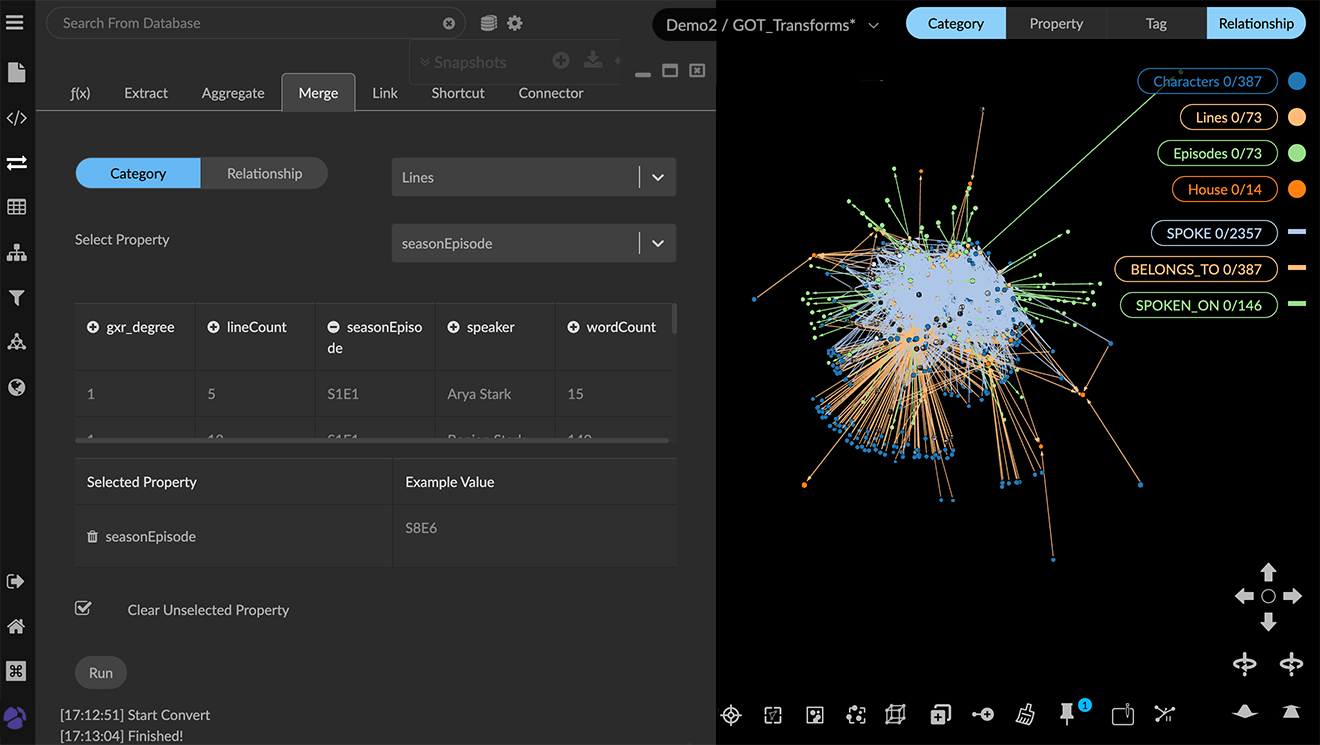This screenshot has height=745, width=1320.
Task: Click the crosshair center-graph icon
Action: (731, 715)
